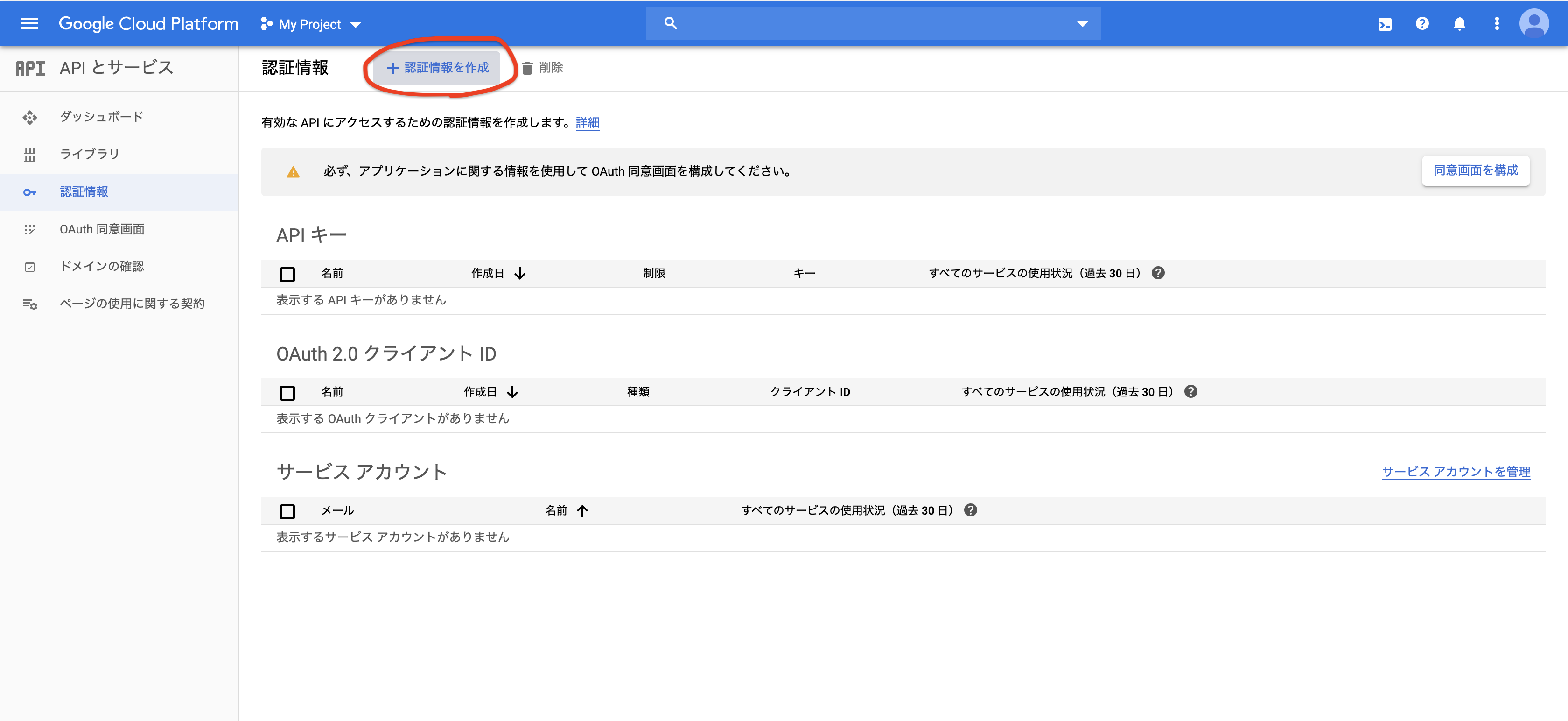Sort API キー table by 作成日
This screenshot has width=1568, height=721.
tap(498, 274)
